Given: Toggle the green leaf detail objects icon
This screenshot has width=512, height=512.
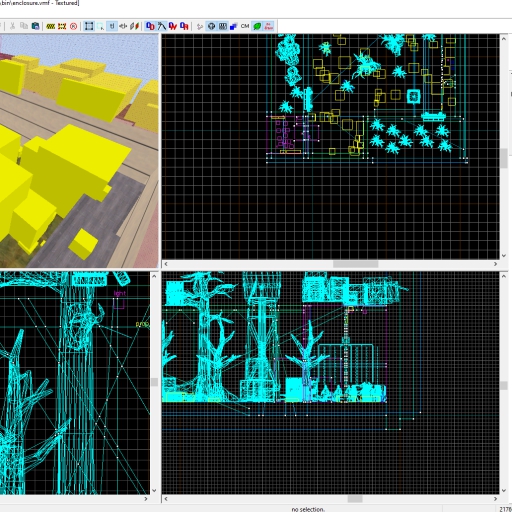Looking at the screenshot, I should 257,26.
